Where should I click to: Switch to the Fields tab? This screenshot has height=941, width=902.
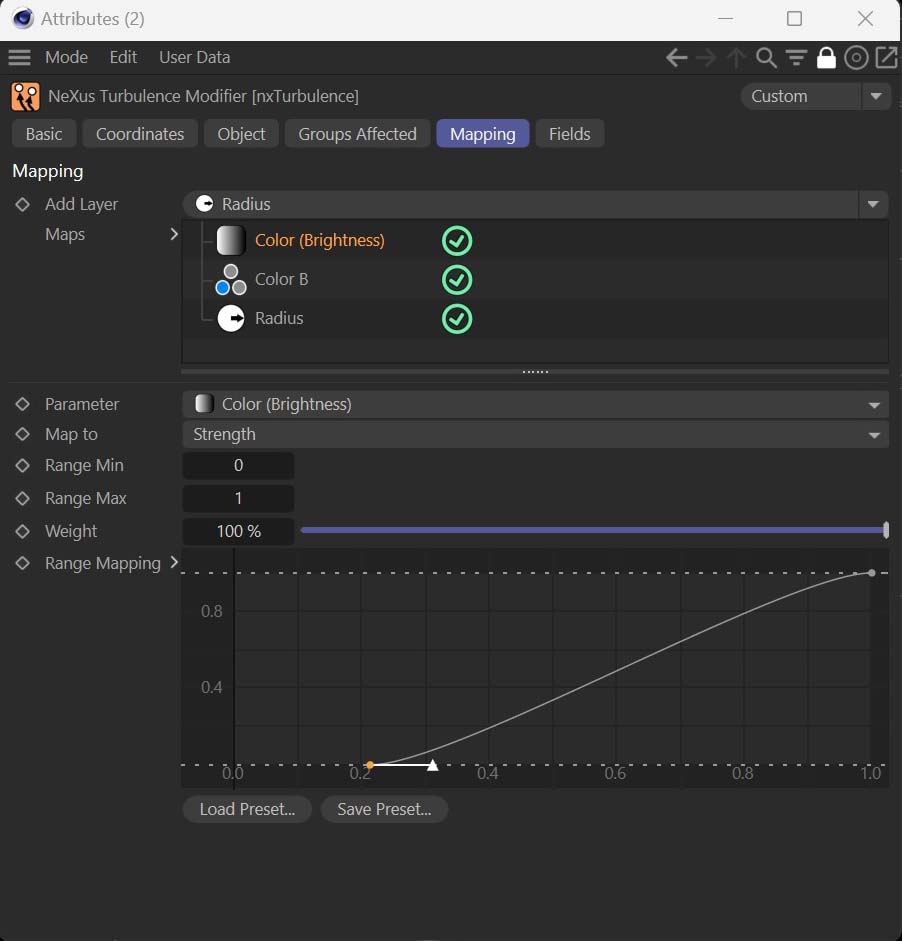[x=569, y=134]
